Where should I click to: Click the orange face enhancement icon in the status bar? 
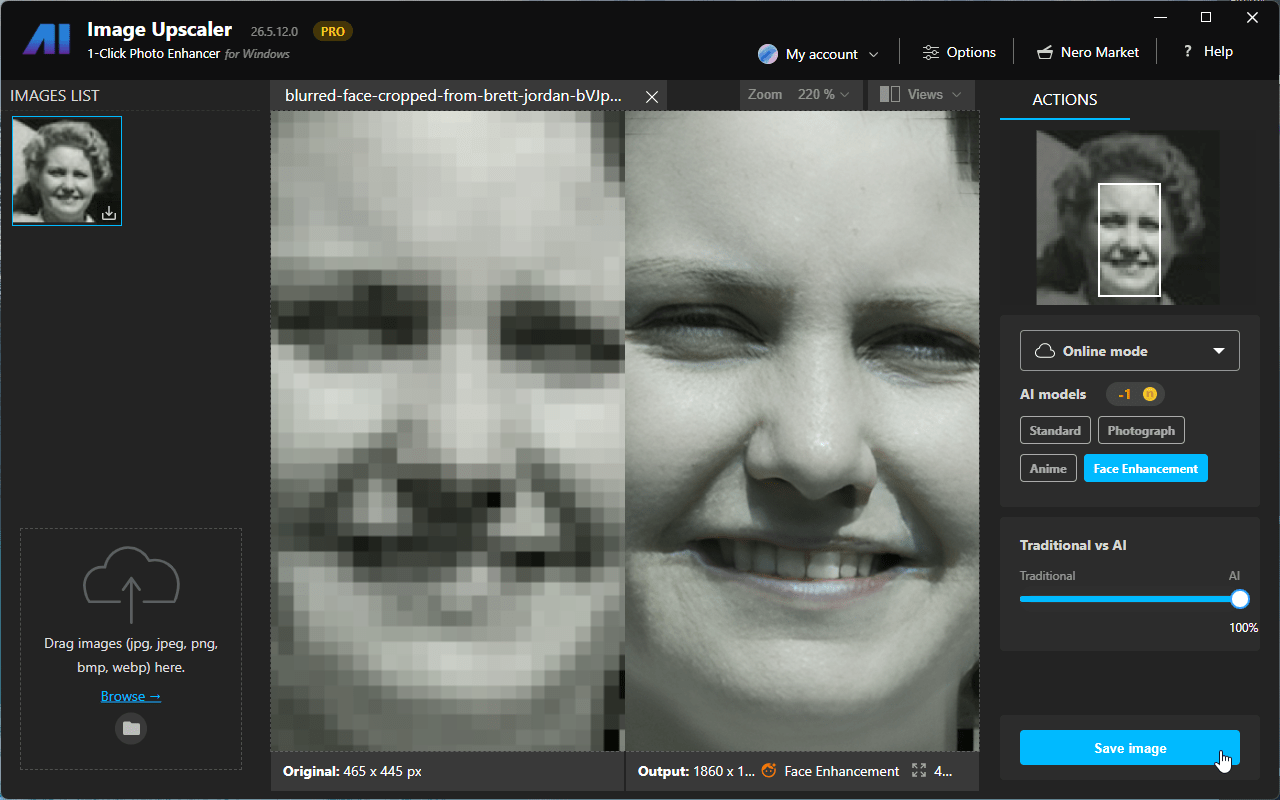click(x=769, y=771)
